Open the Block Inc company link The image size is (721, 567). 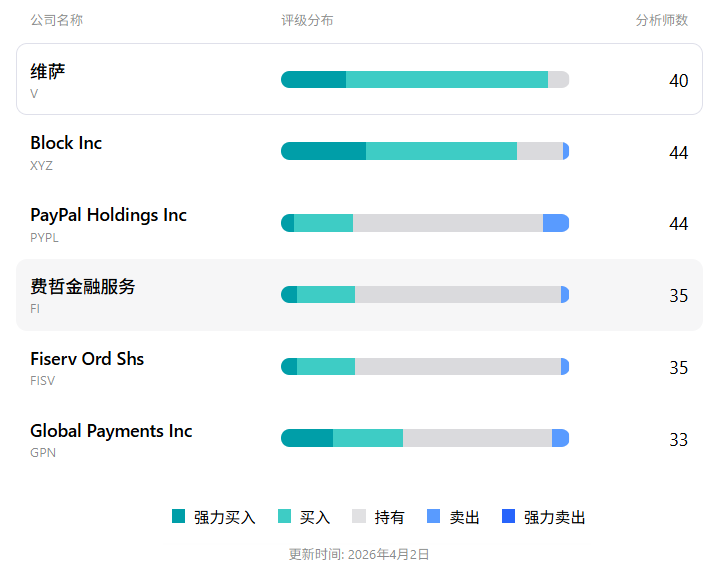point(66,143)
